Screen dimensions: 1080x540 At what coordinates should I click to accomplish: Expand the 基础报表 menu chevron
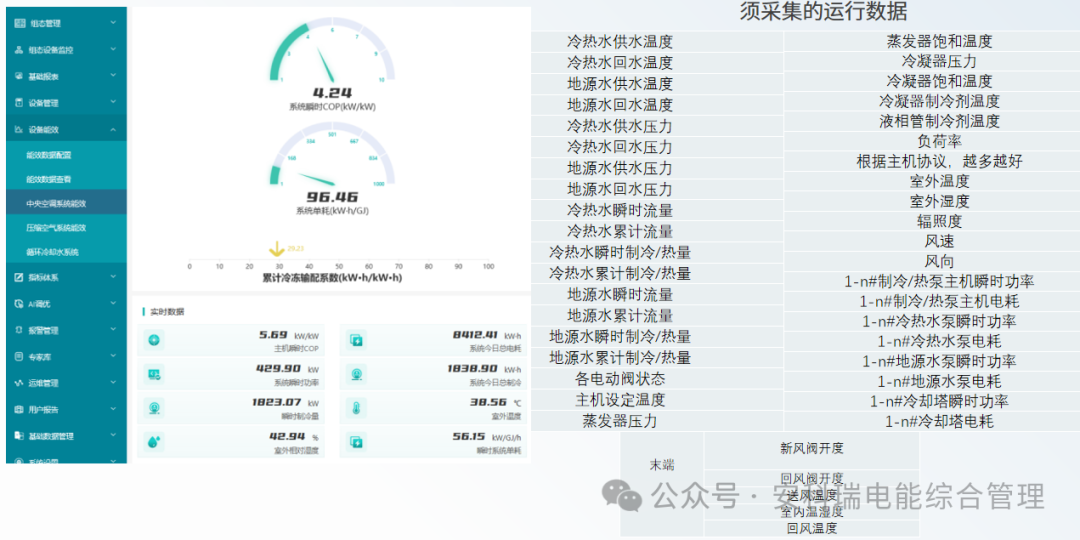pyautogui.click(x=113, y=76)
